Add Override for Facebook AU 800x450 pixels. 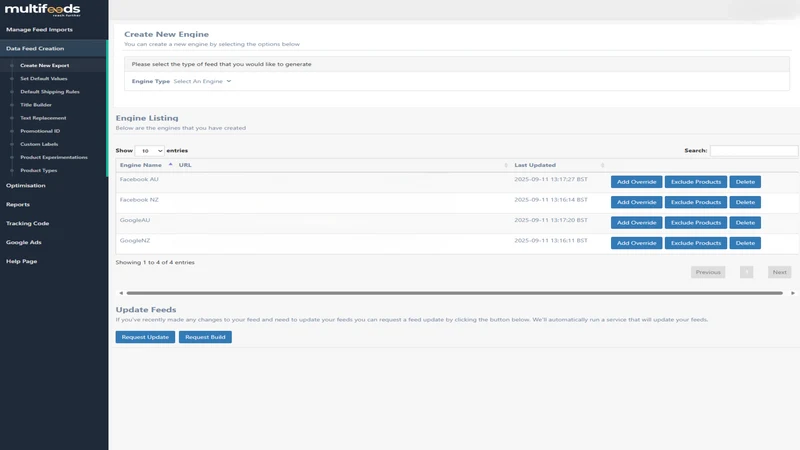pyautogui.click(x=636, y=182)
